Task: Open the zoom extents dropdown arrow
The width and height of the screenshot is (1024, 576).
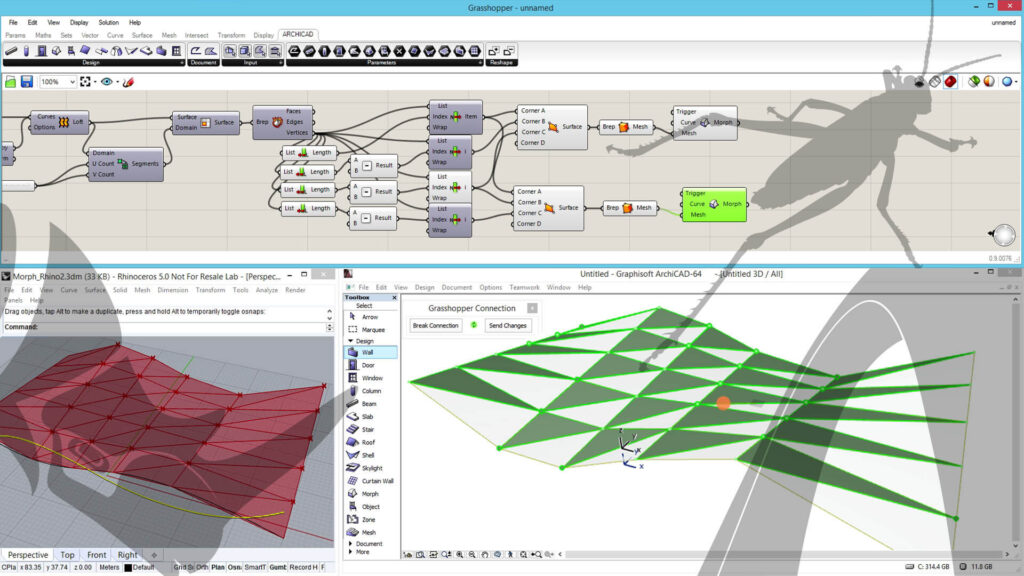Action: click(95, 82)
